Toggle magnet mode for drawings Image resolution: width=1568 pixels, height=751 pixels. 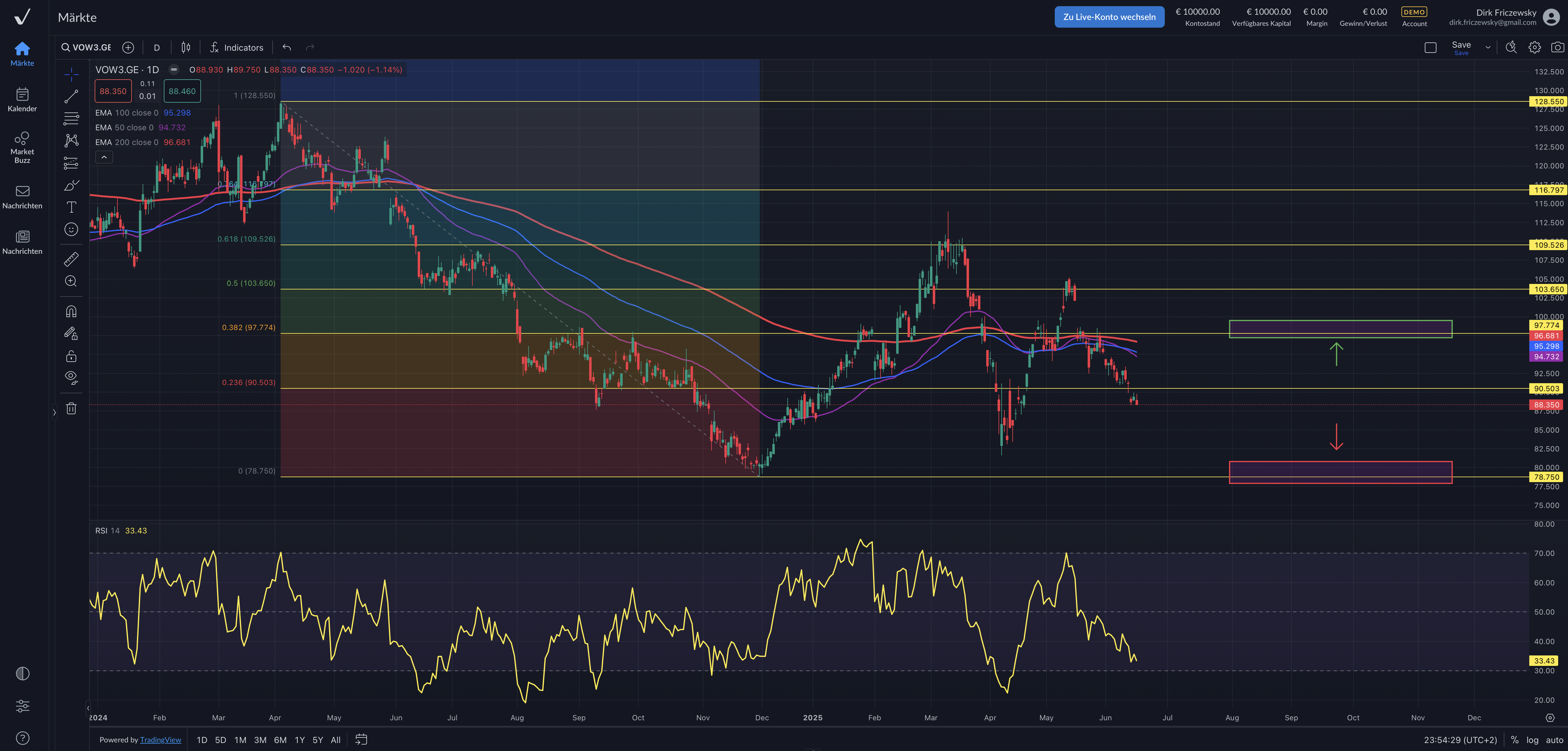(x=71, y=312)
